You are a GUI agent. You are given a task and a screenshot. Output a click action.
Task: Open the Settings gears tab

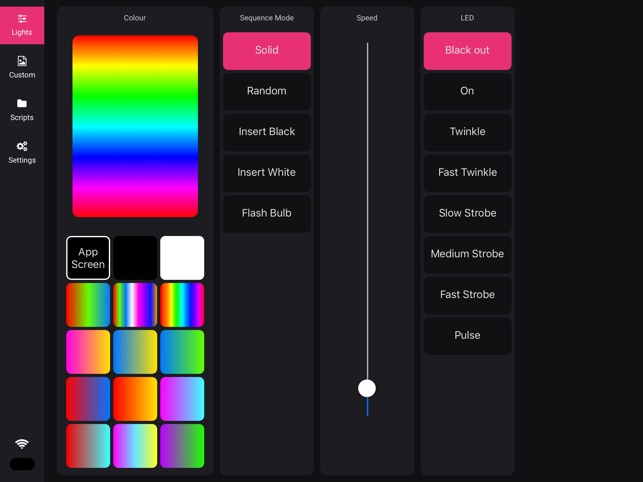[22, 153]
